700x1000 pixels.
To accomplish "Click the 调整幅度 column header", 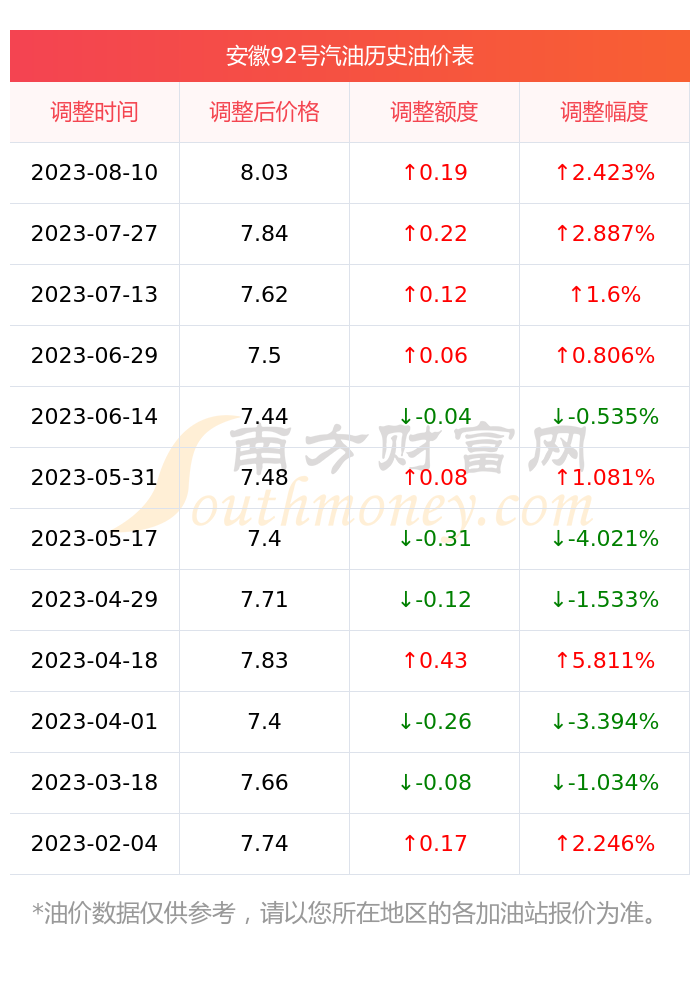I will click(x=604, y=112).
